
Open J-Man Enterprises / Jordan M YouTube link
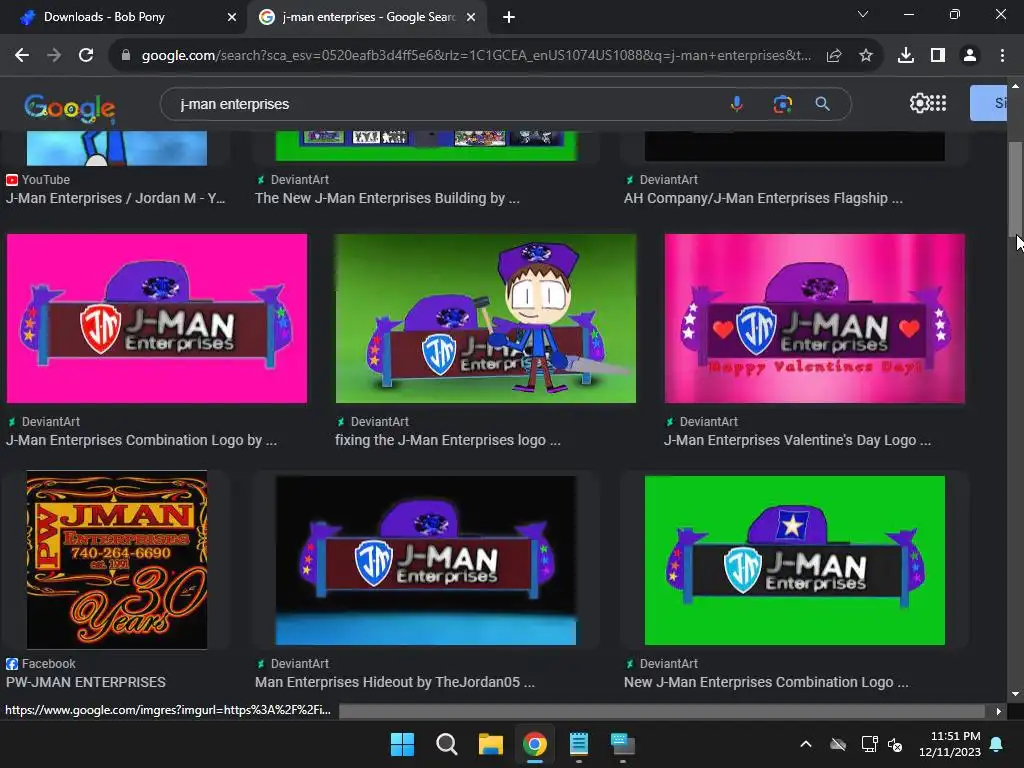coord(116,198)
